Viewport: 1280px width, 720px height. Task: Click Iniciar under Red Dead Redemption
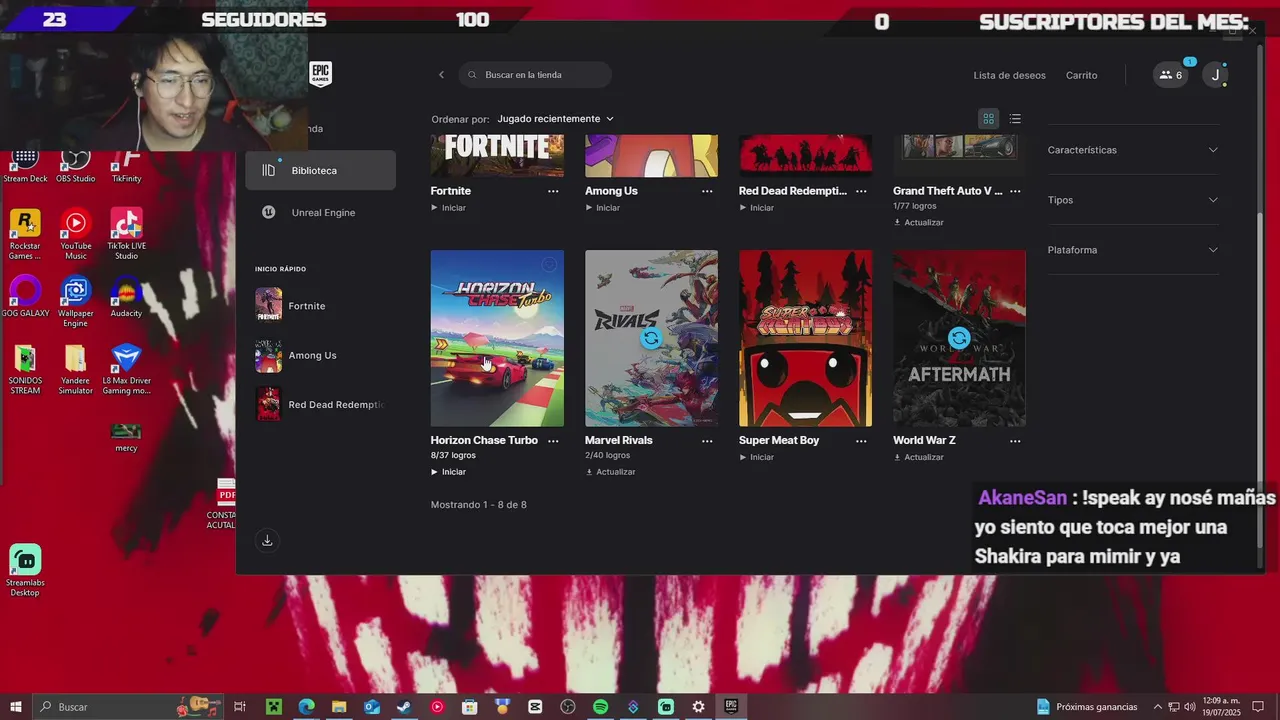click(756, 208)
